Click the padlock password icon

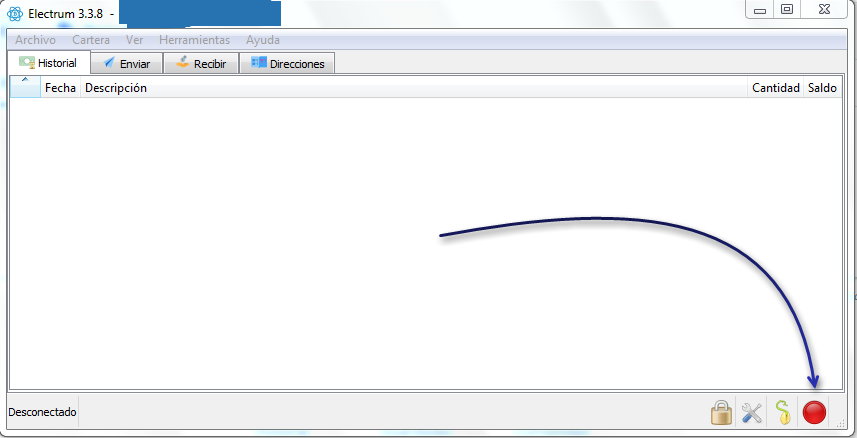point(721,412)
